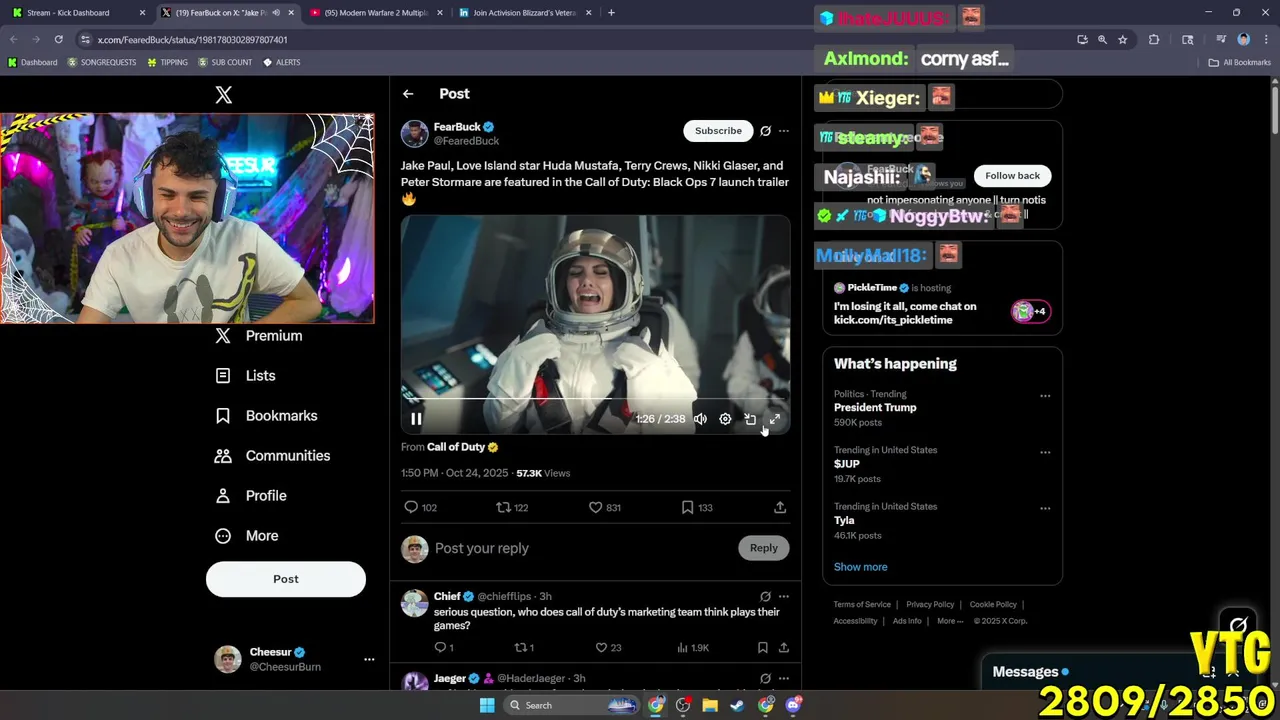Click the Reply button

point(764,548)
